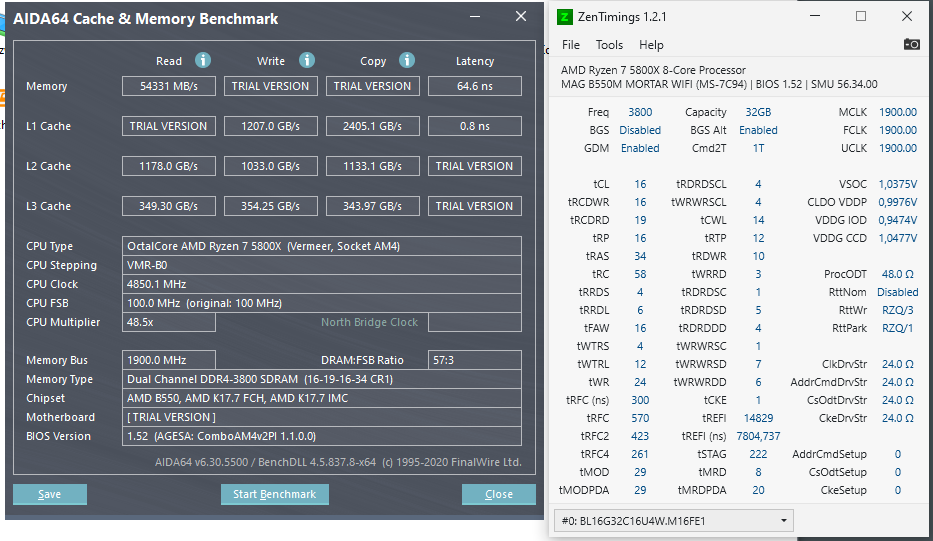Image resolution: width=933 pixels, height=541 pixels.
Task: Click the tSTAG value 222
Action: coord(758,454)
